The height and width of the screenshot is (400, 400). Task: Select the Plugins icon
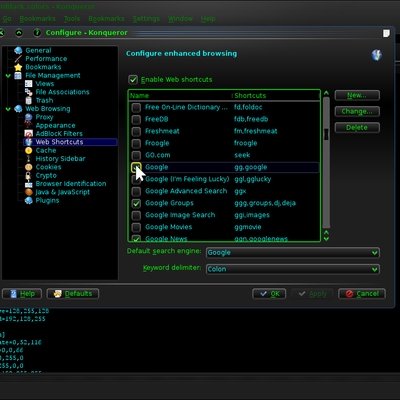[29, 200]
